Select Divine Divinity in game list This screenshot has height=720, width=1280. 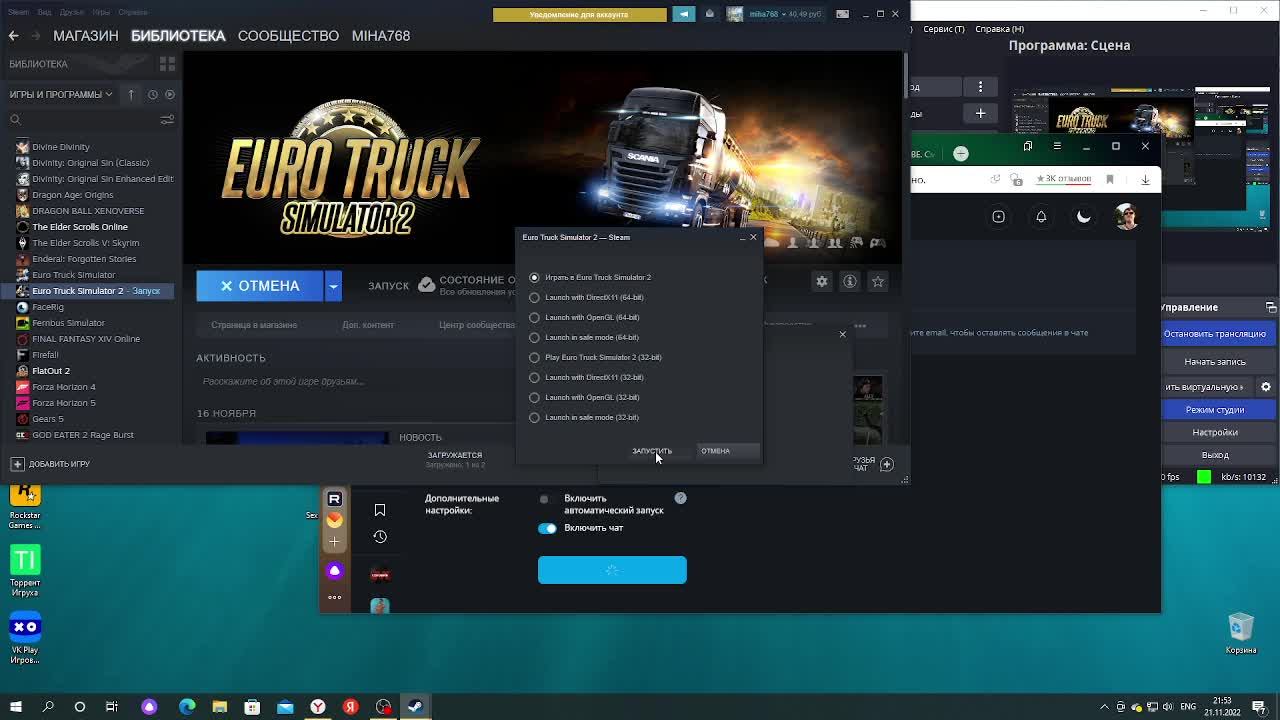tap(61, 147)
